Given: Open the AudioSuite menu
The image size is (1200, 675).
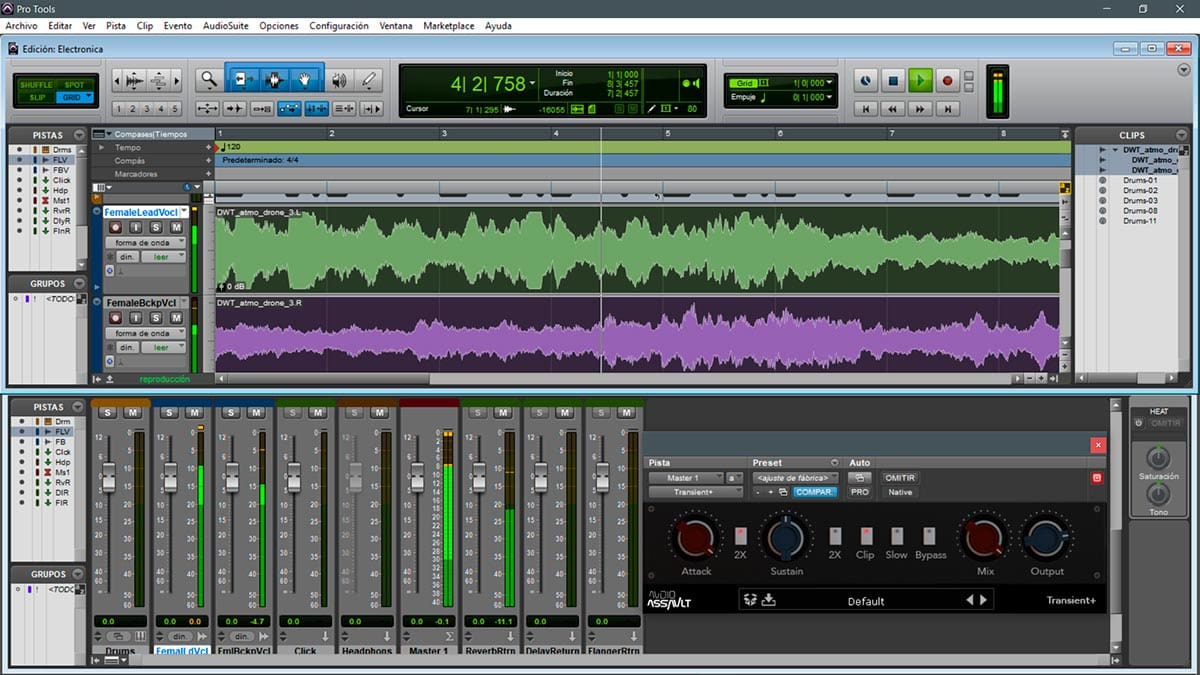Looking at the screenshot, I should coord(226,26).
